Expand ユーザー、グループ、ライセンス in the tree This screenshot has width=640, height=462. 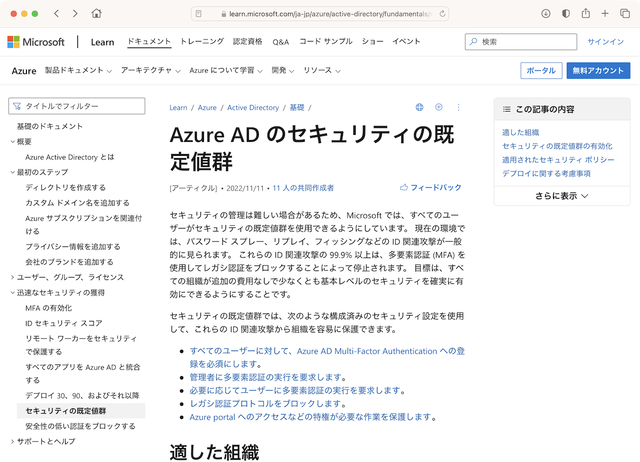click(13, 278)
